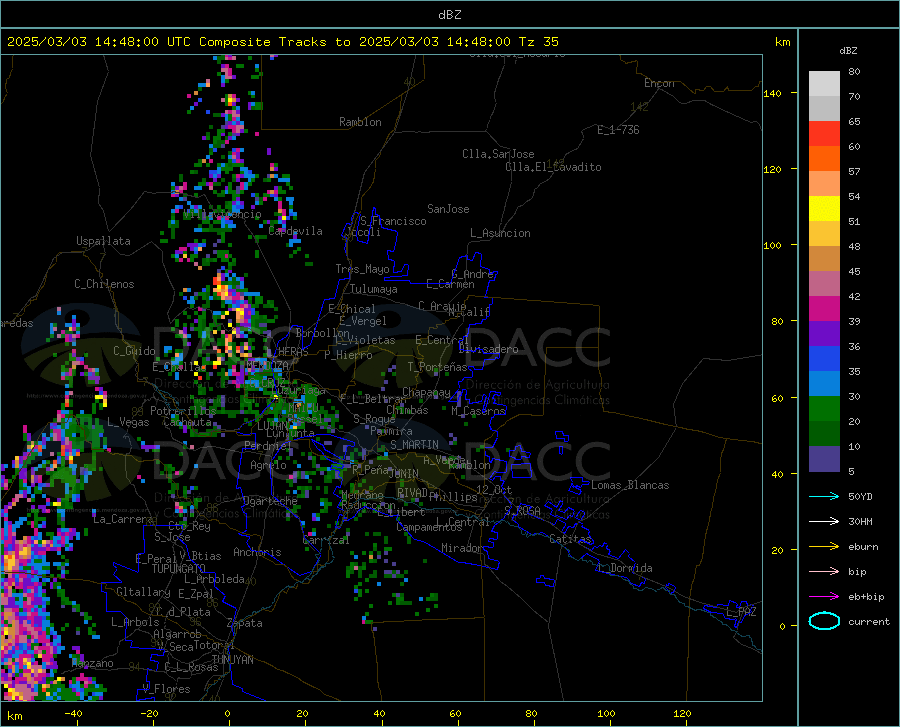Viewport: 900px width, 727px height.
Task: Click the Encon map label
Action: click(659, 83)
